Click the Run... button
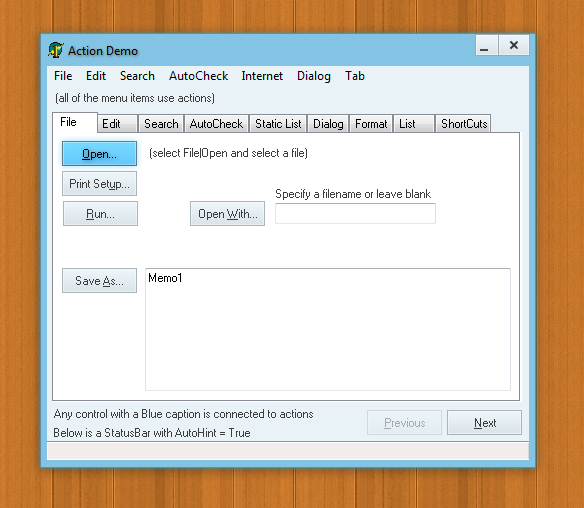 [100, 214]
